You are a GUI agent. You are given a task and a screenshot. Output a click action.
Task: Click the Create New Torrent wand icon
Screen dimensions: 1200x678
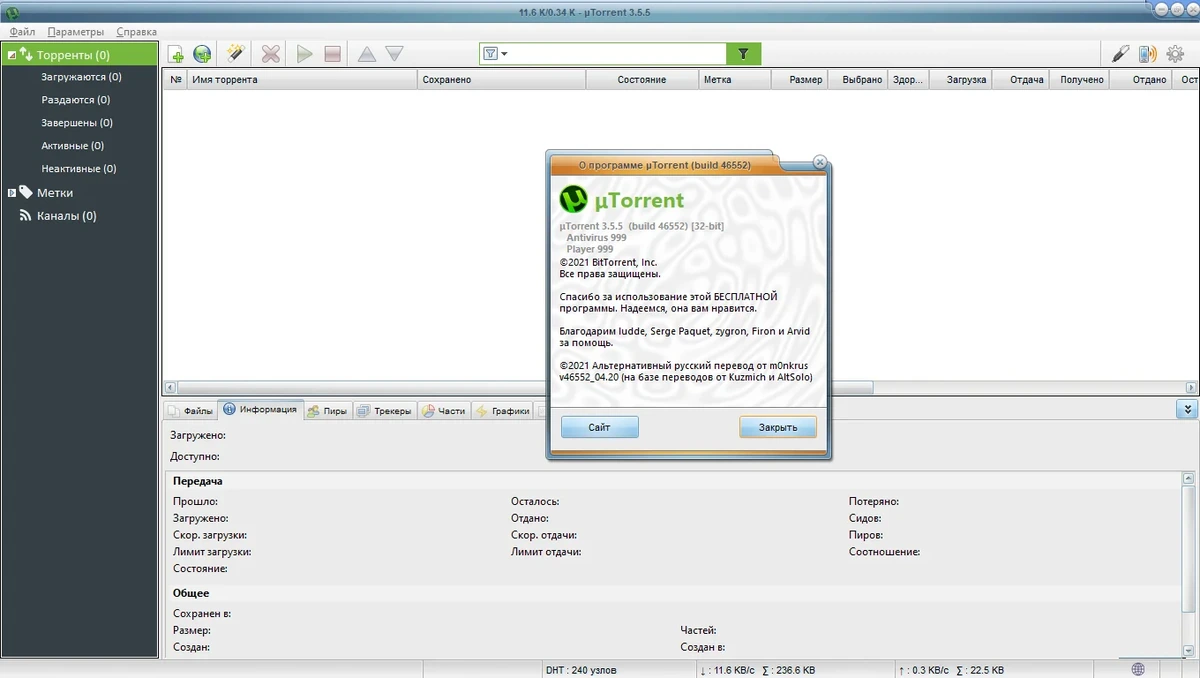[x=236, y=54]
